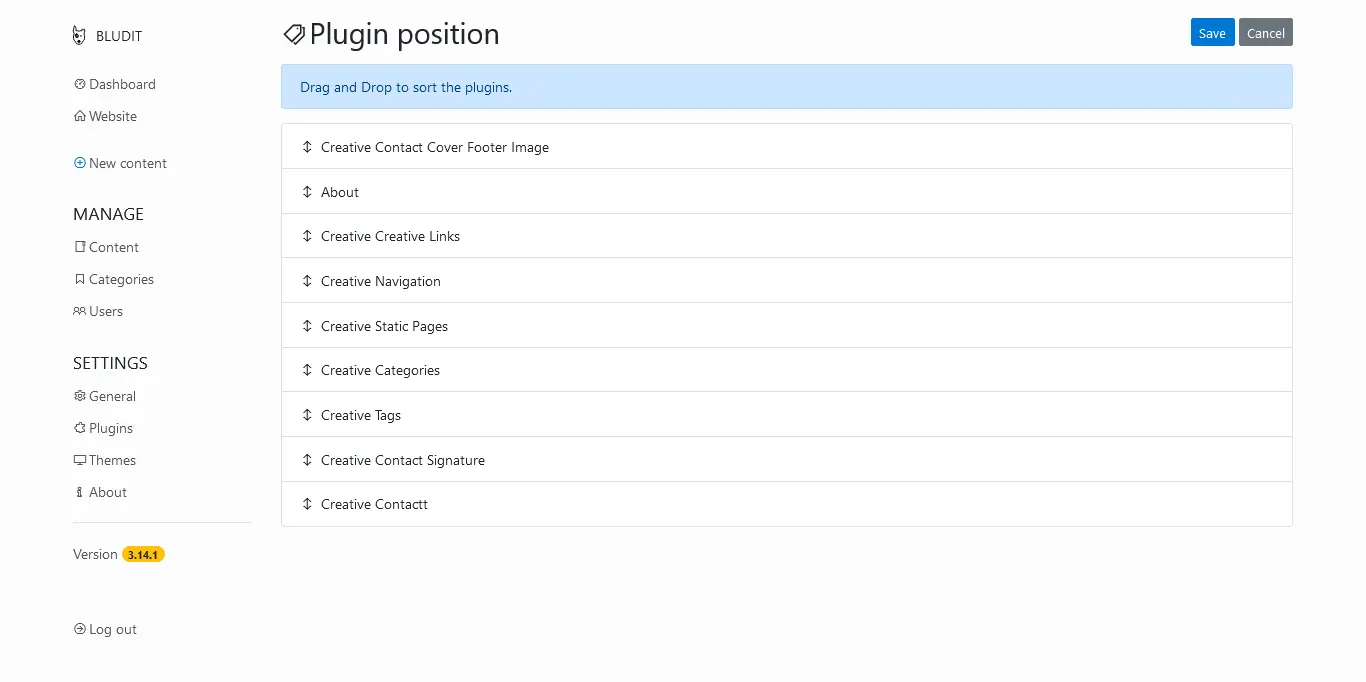
Task: Click the sort icon for Creative Static Pages
Action: tap(307, 326)
